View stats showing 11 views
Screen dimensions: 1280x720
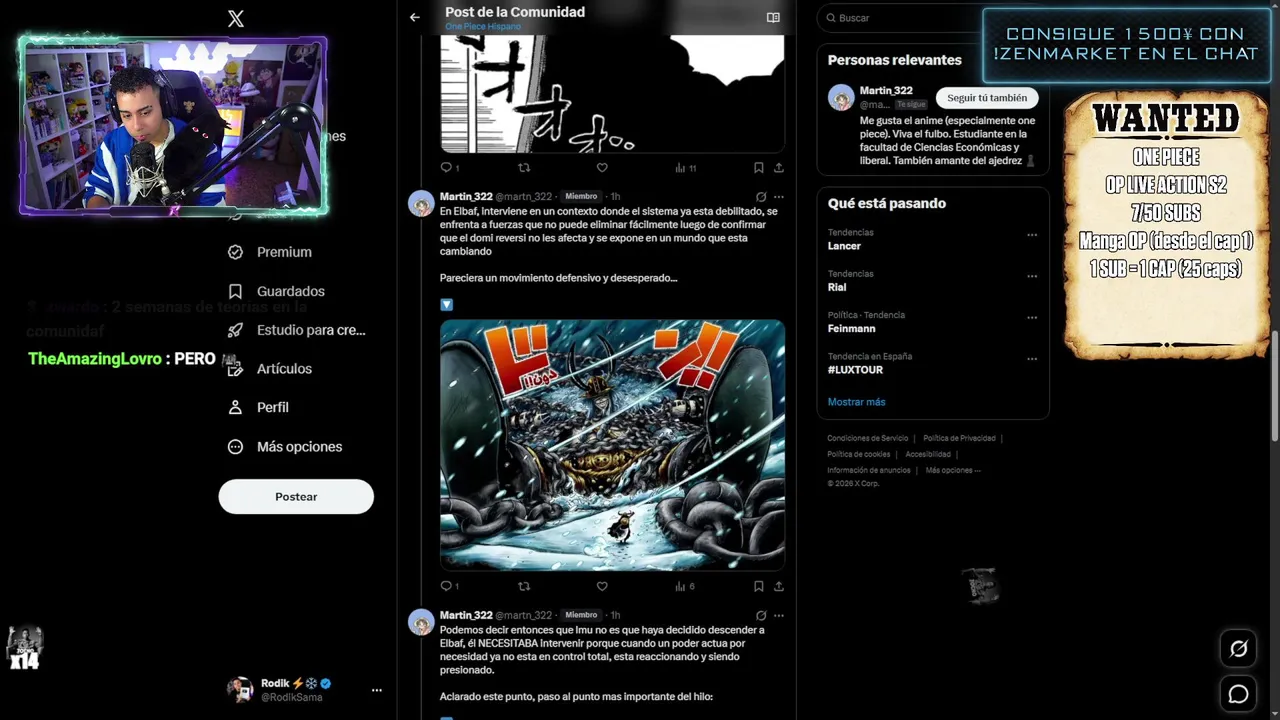685,167
